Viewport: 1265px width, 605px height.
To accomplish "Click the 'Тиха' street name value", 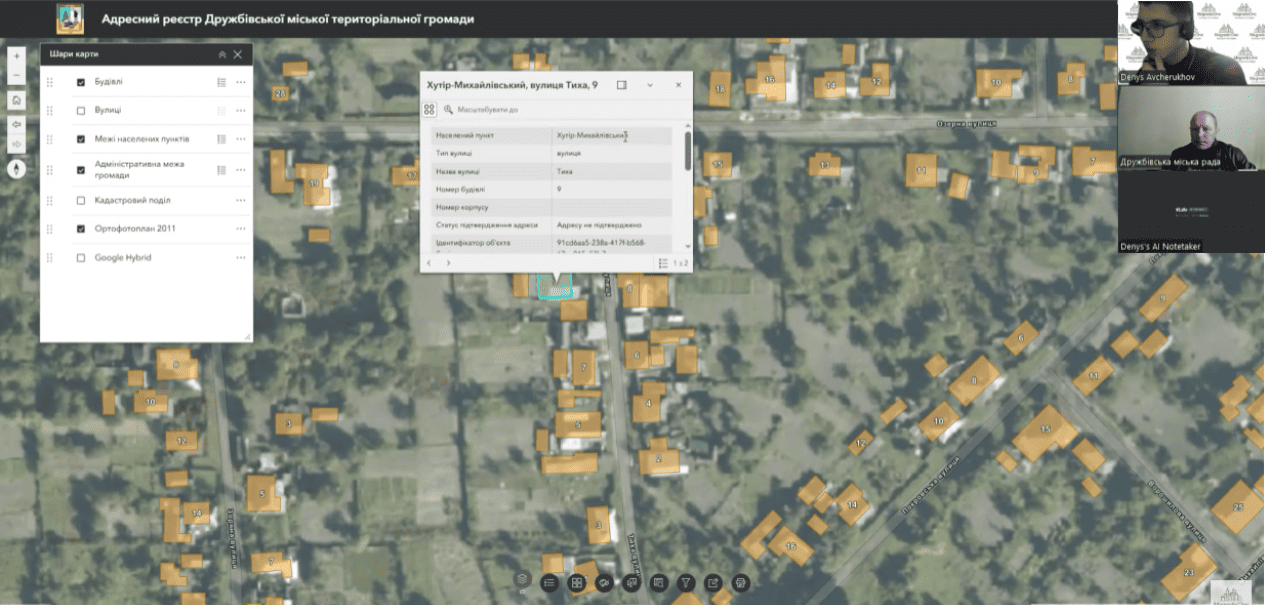I will click(566, 171).
